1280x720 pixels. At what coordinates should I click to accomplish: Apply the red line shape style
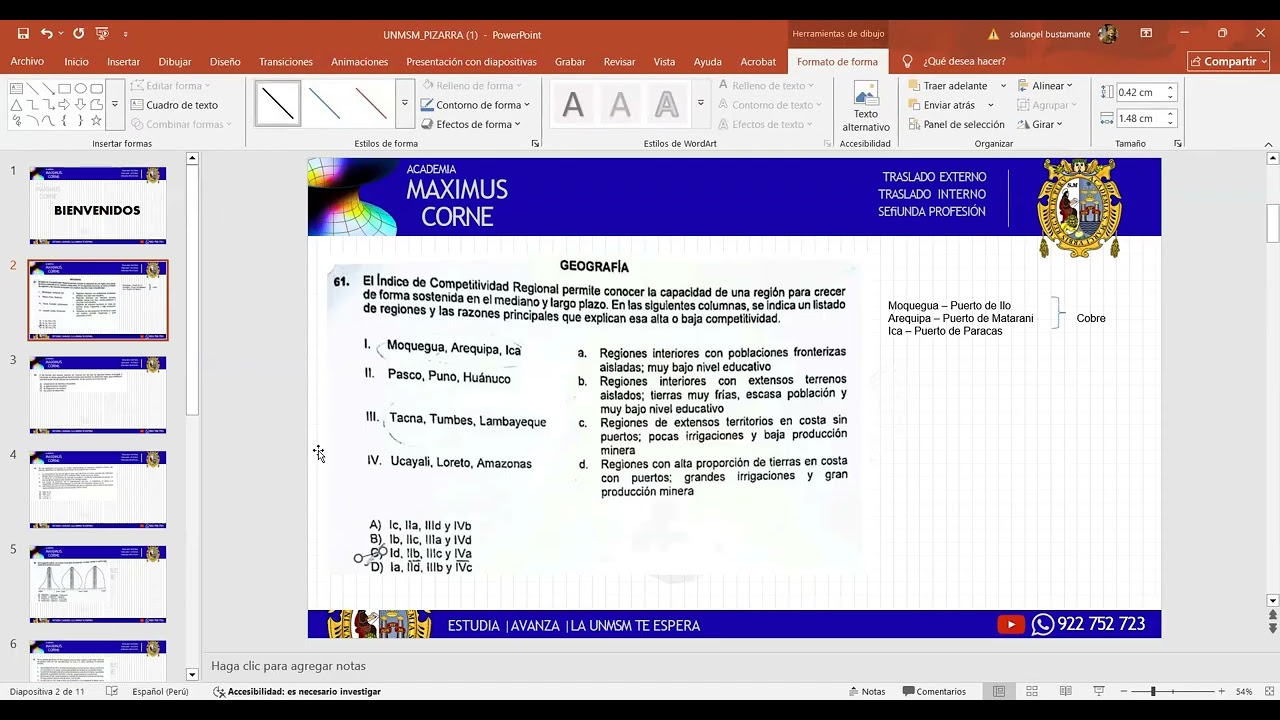click(x=371, y=104)
